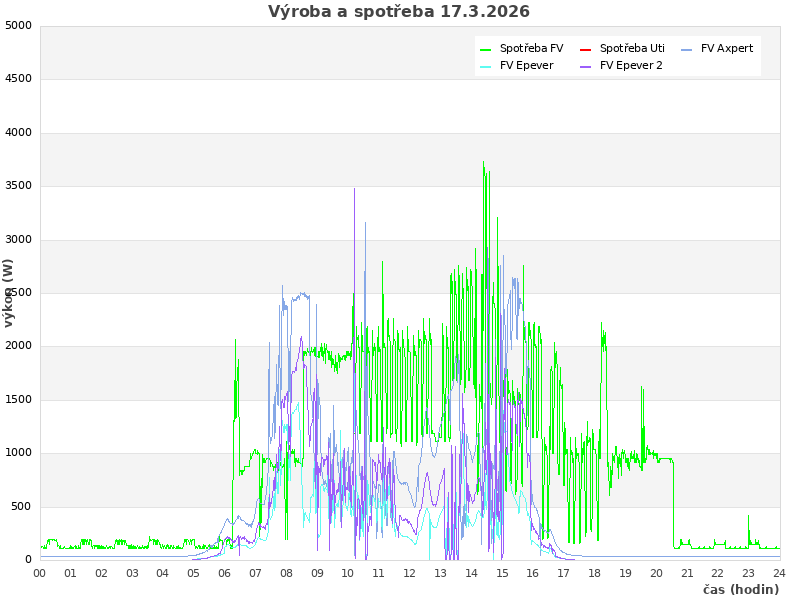Viewport: 800px width, 600px height.
Task: Click the 18 hour tick on x-axis
Action: click(x=595, y=574)
